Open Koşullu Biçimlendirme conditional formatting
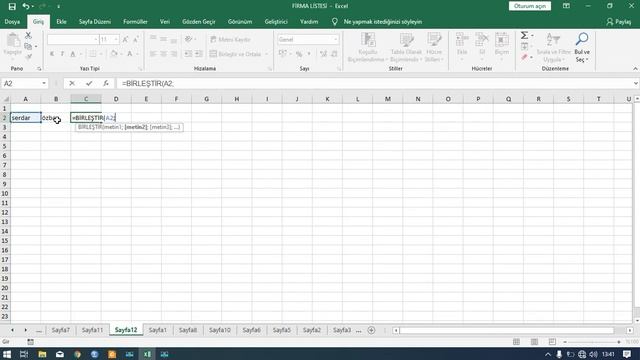The image size is (640, 360). (367, 47)
